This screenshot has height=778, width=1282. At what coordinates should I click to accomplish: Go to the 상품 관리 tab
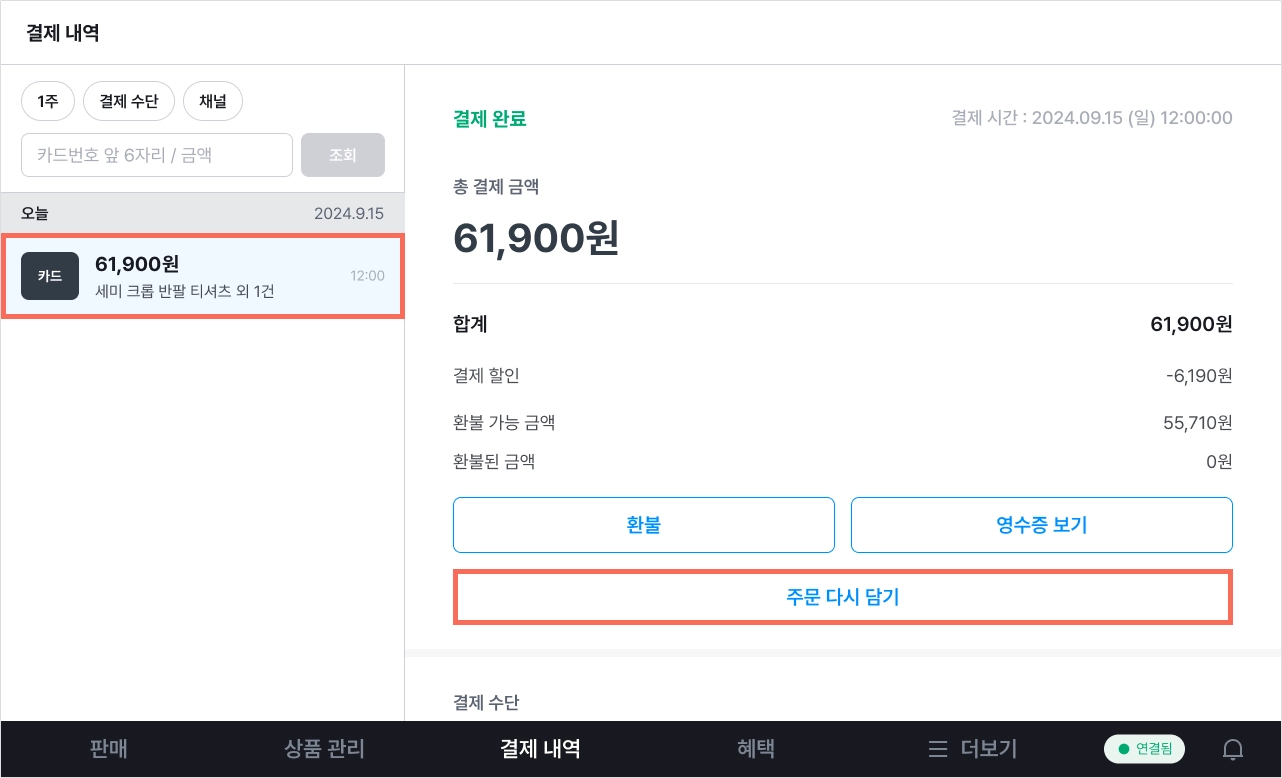(324, 748)
